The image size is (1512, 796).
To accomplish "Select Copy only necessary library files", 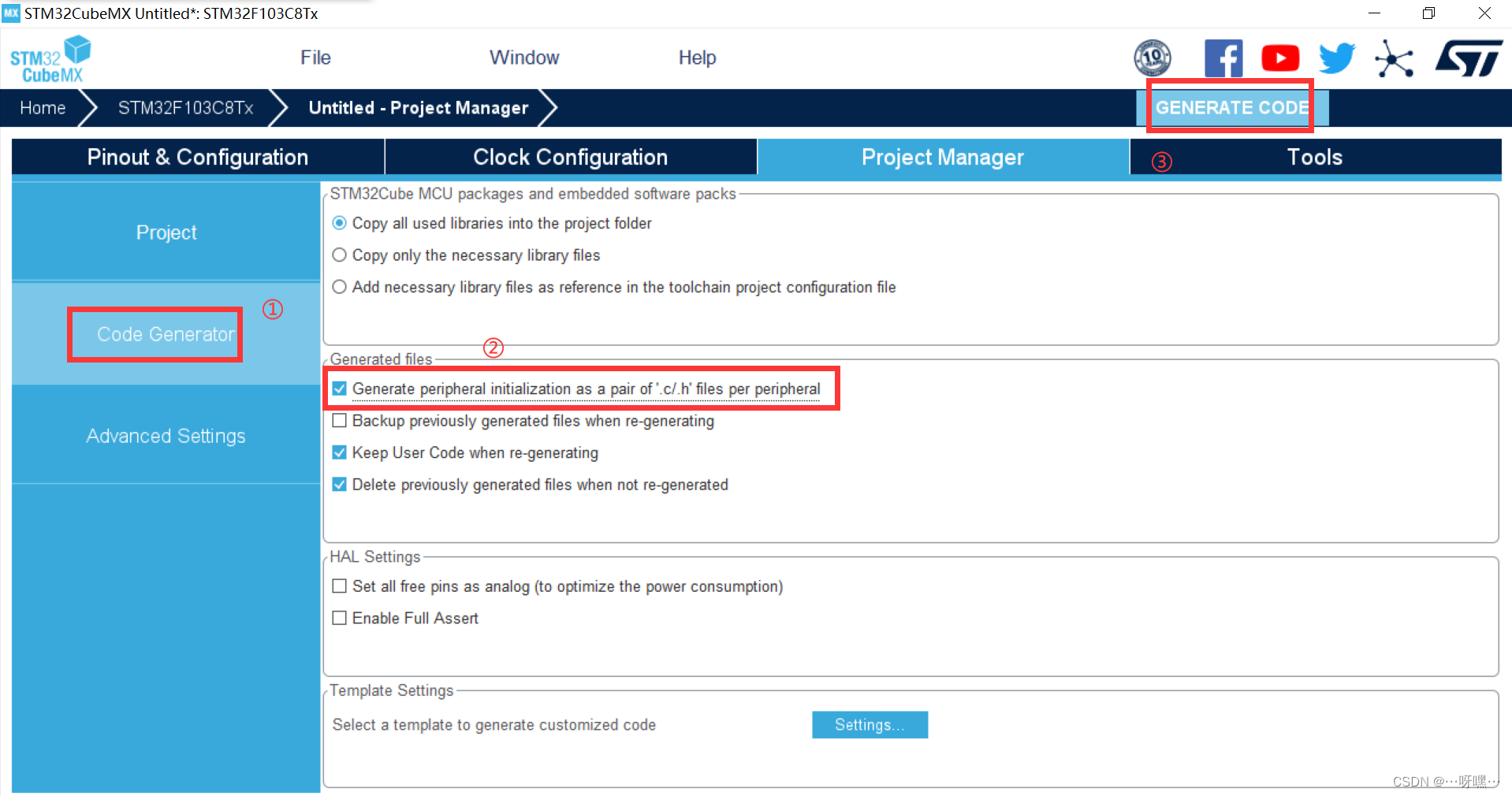I will click(340, 255).
